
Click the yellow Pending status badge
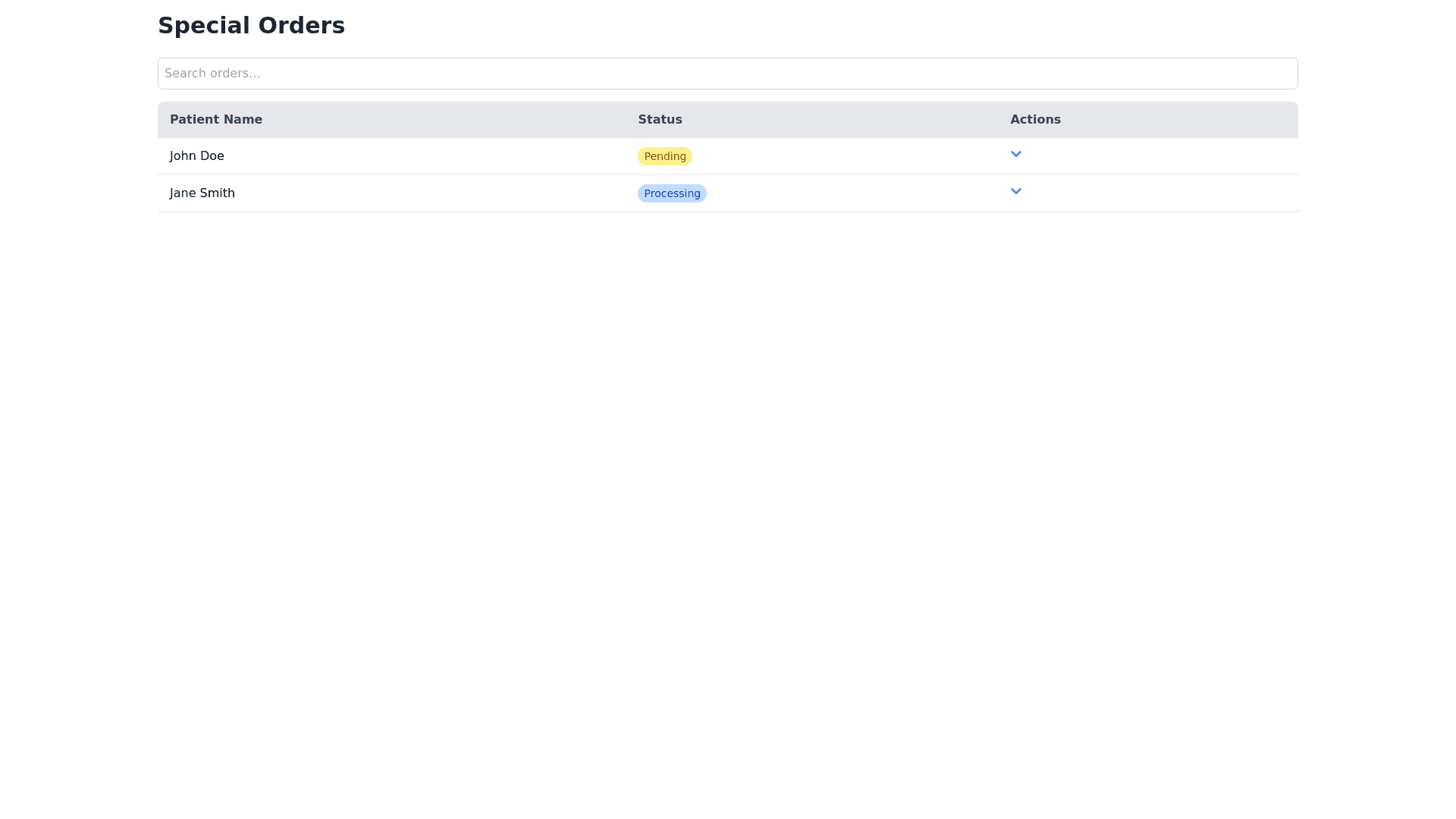point(664,156)
